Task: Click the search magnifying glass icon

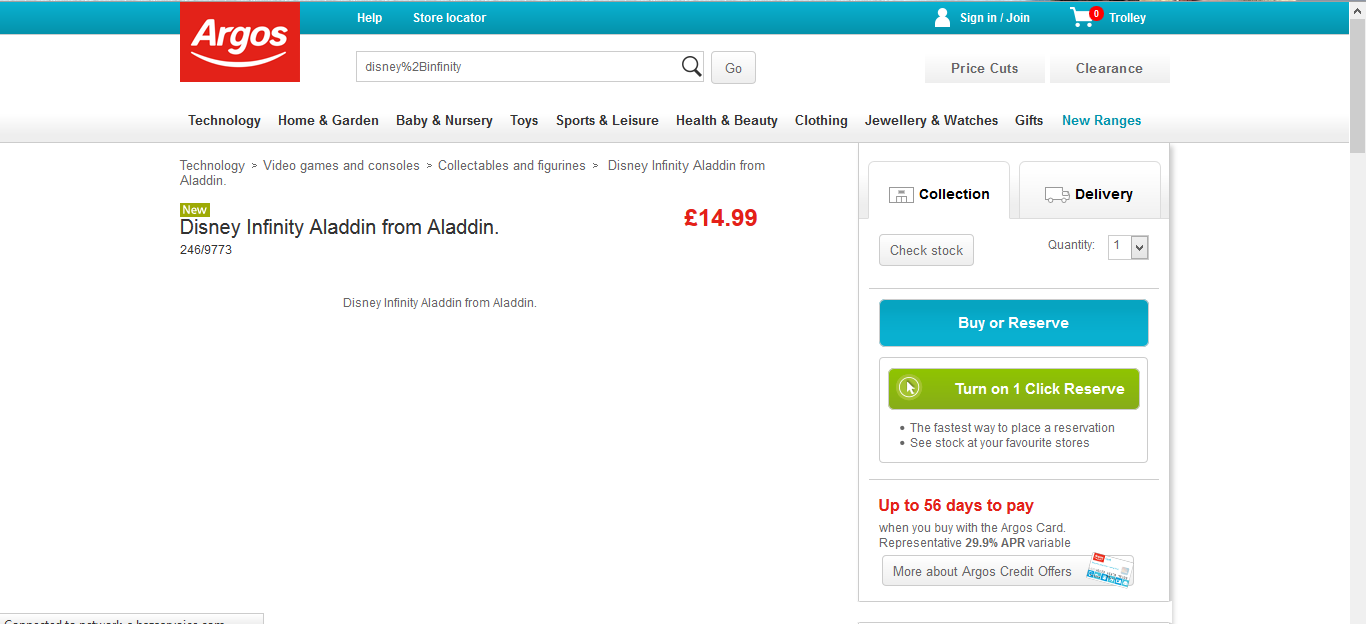Action: [691, 67]
